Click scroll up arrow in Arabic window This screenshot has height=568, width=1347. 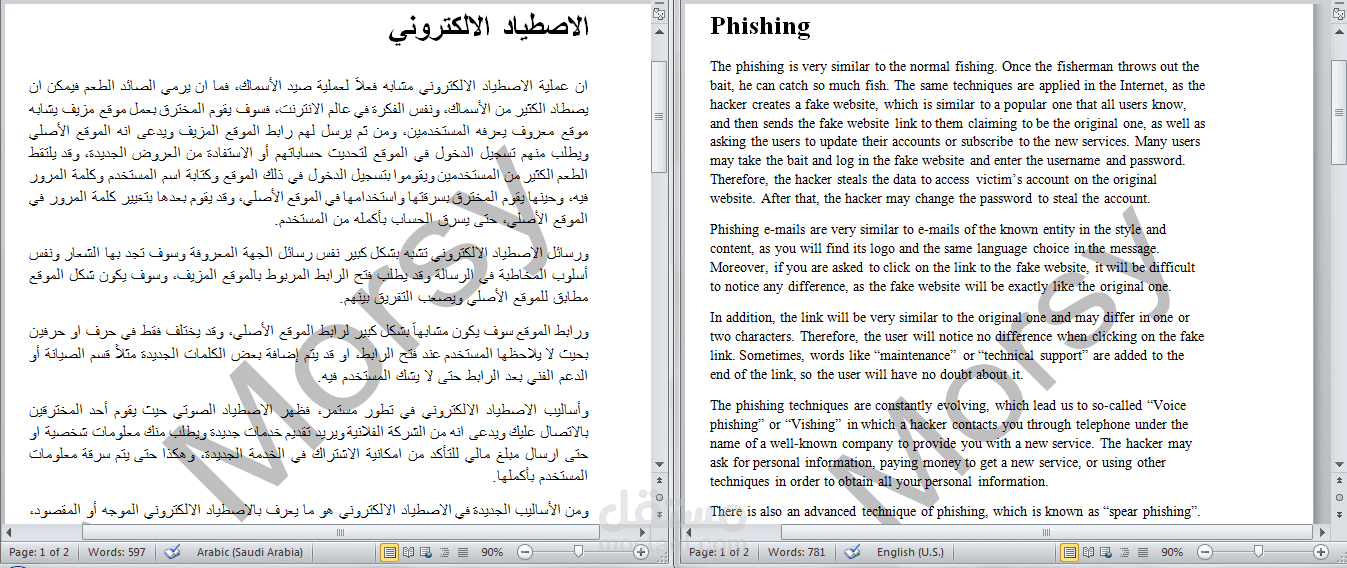[x=659, y=32]
